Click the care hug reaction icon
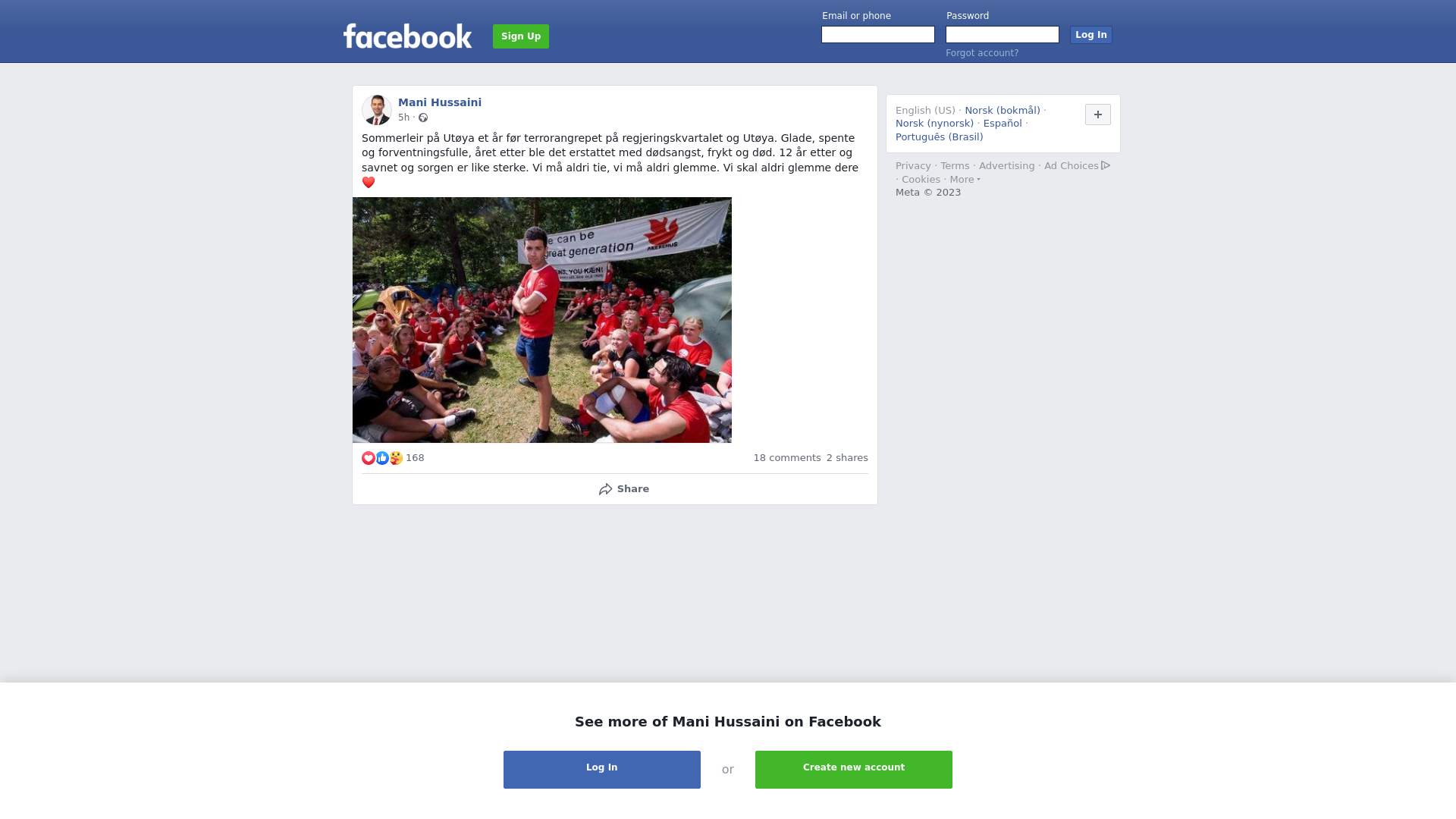 pos(396,458)
